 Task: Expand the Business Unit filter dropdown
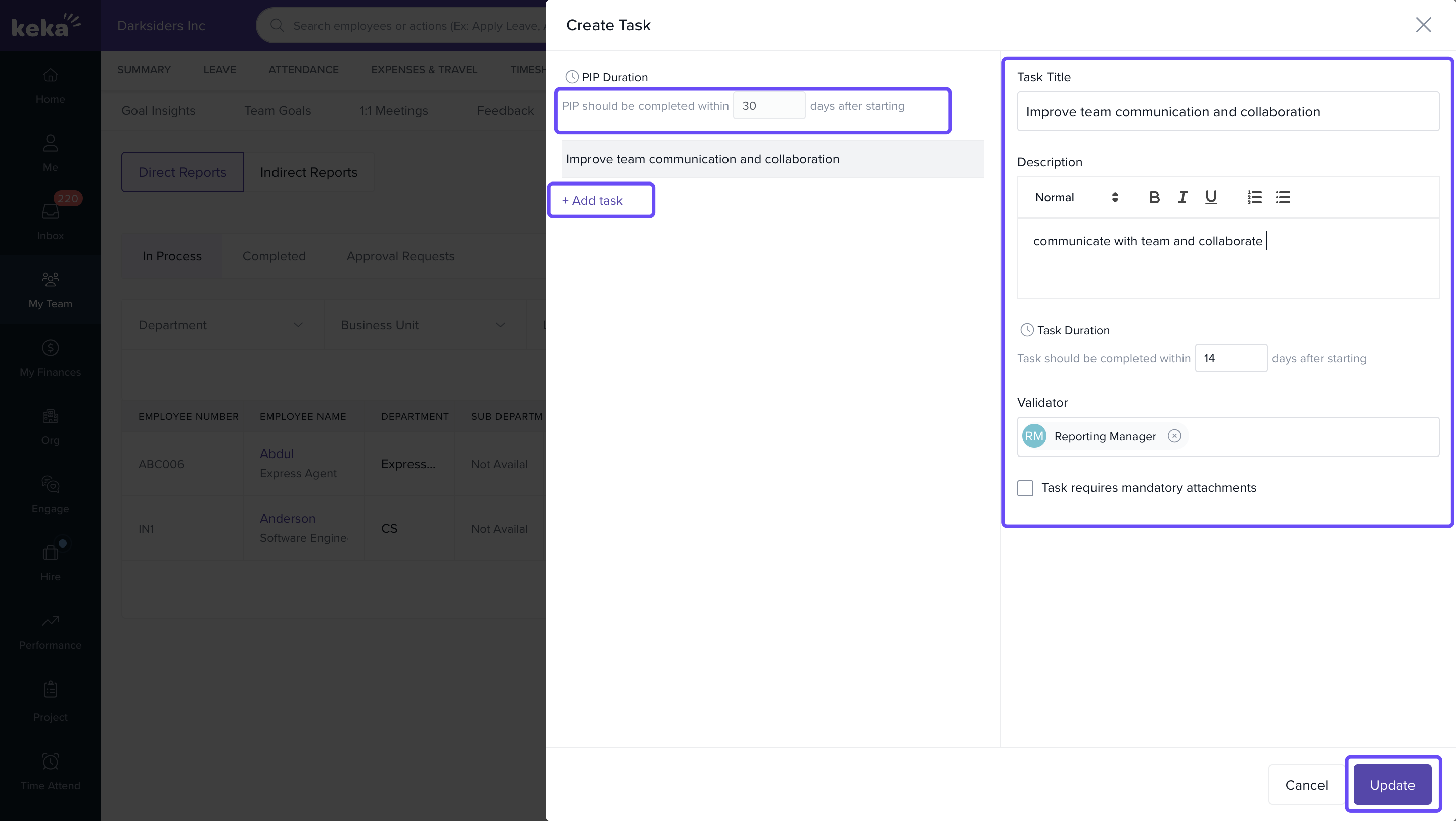[423, 325]
